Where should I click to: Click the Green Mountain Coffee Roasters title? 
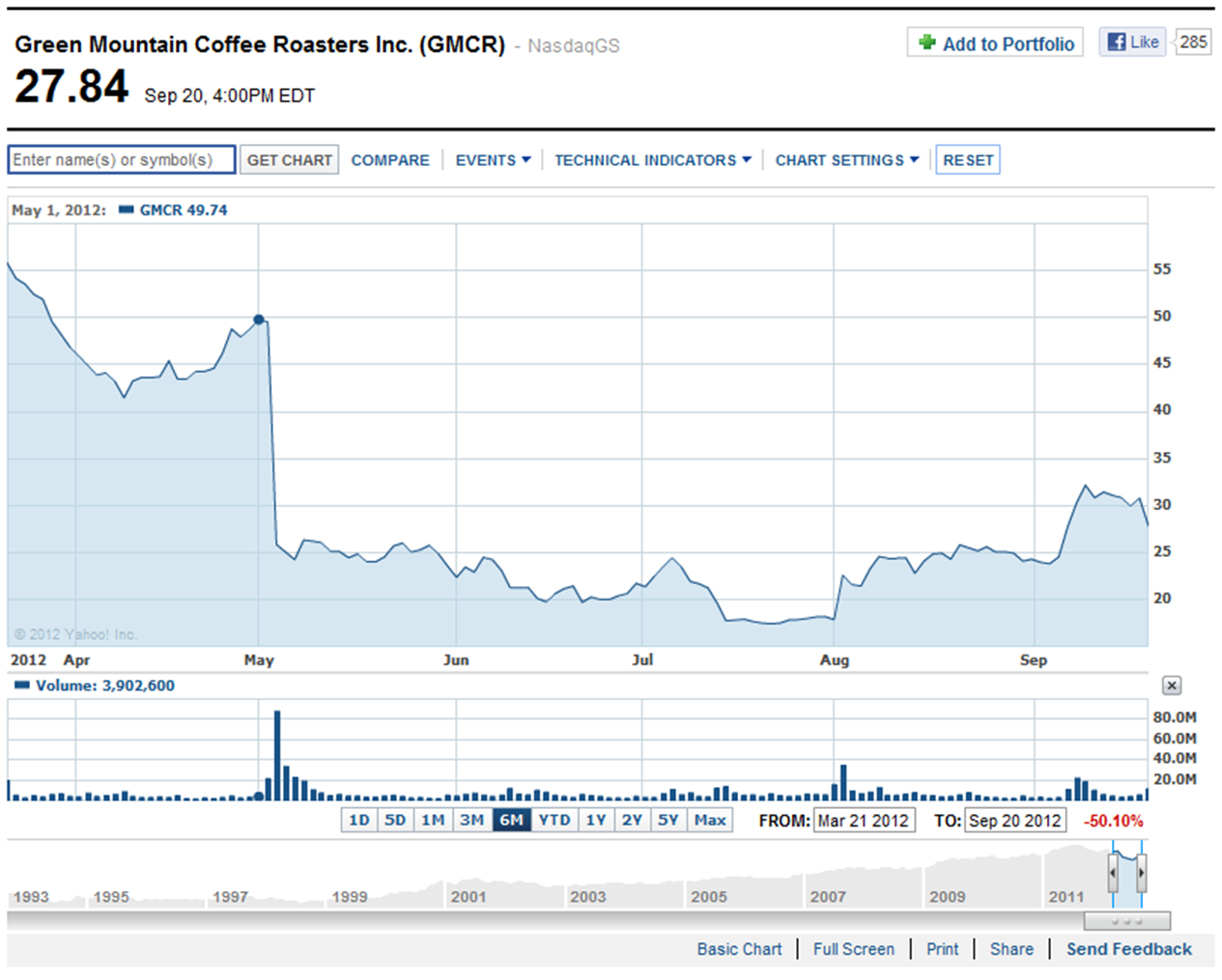pyautogui.click(x=260, y=44)
